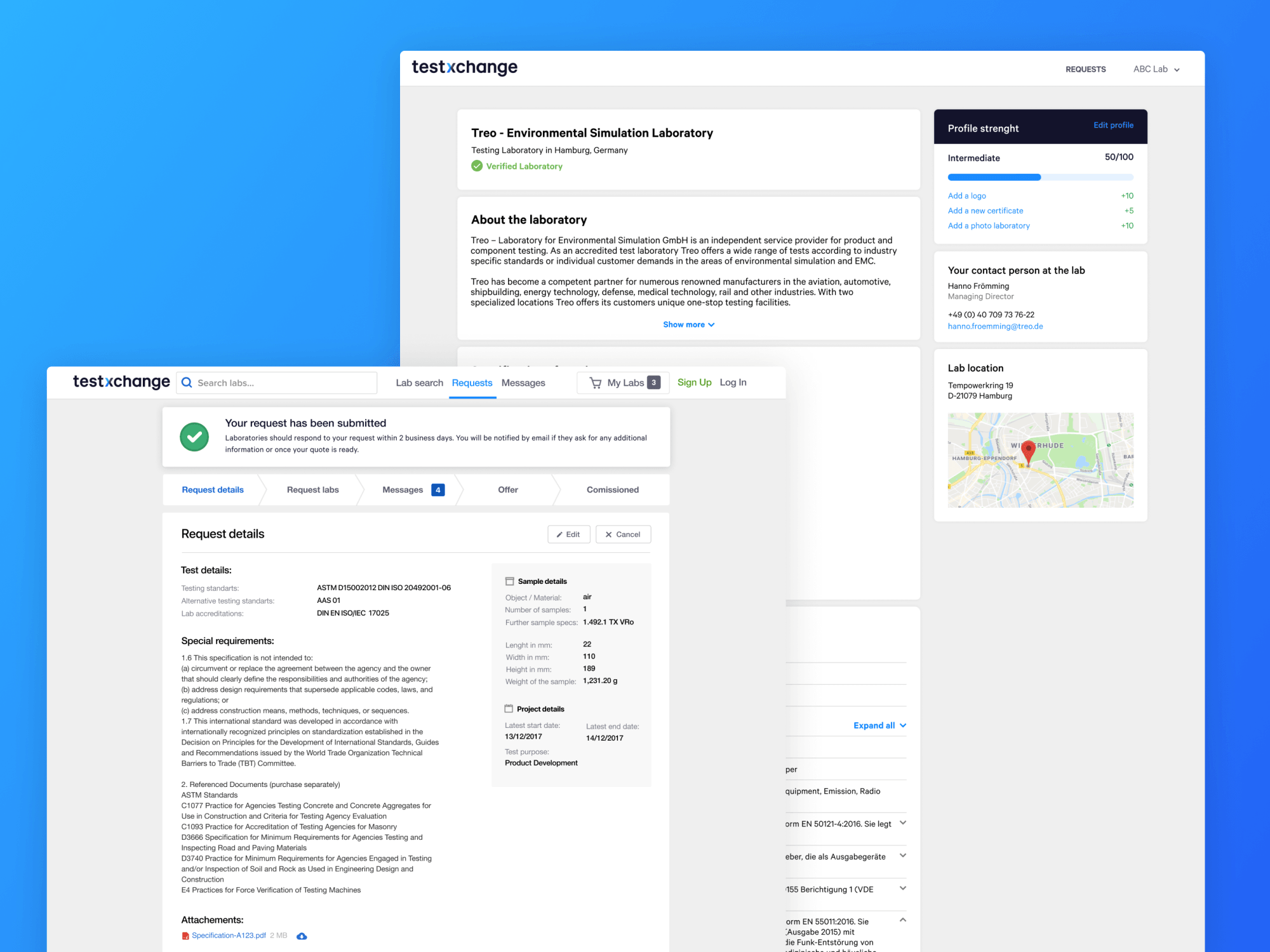Click Expand all in the back window
The width and height of the screenshot is (1270, 952).
click(879, 725)
